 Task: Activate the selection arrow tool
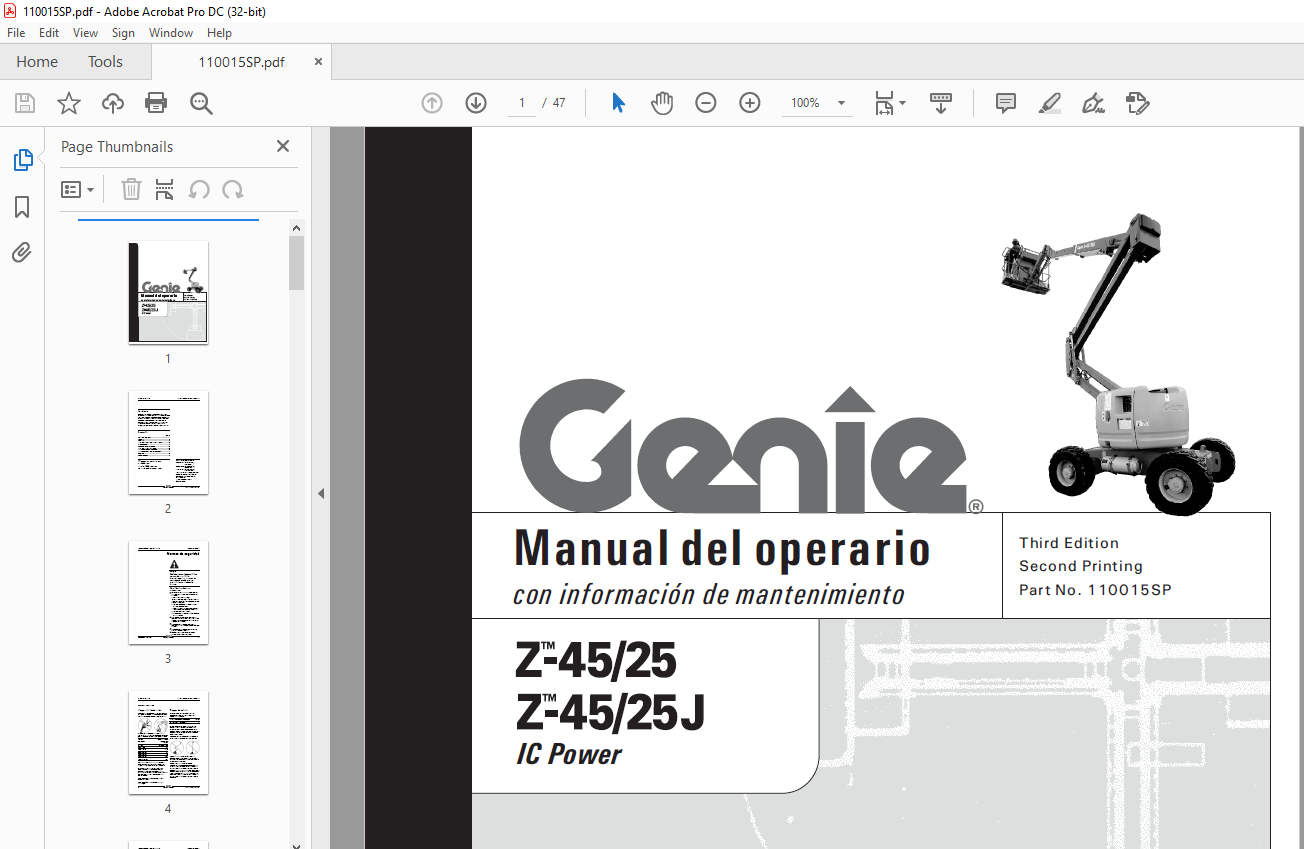tap(618, 103)
